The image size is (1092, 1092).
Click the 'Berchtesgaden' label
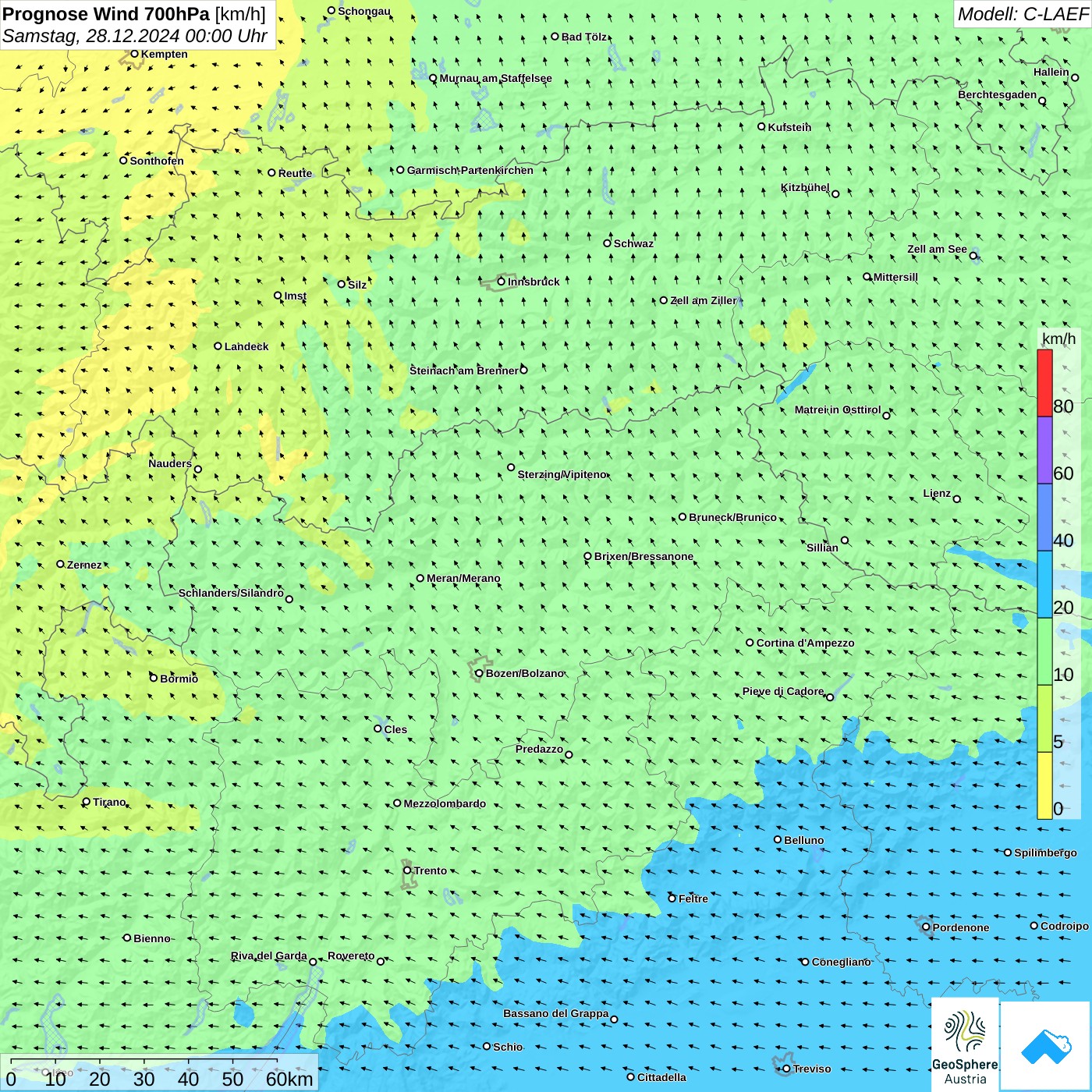[x=998, y=94]
